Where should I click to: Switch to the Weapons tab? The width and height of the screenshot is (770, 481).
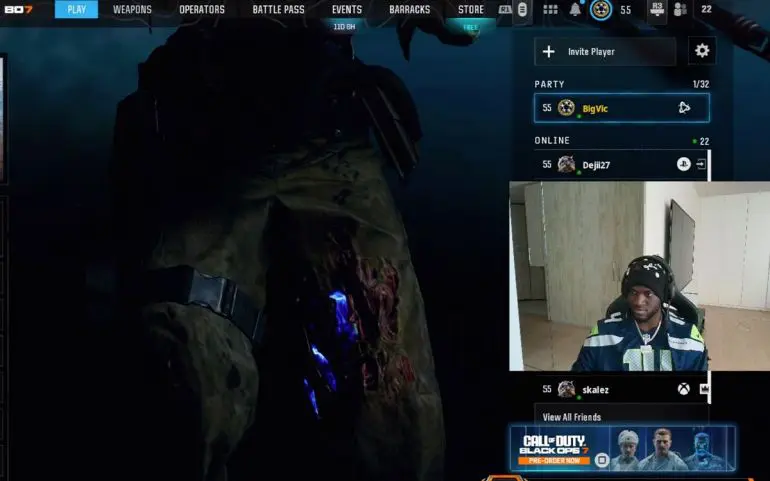[132, 10]
